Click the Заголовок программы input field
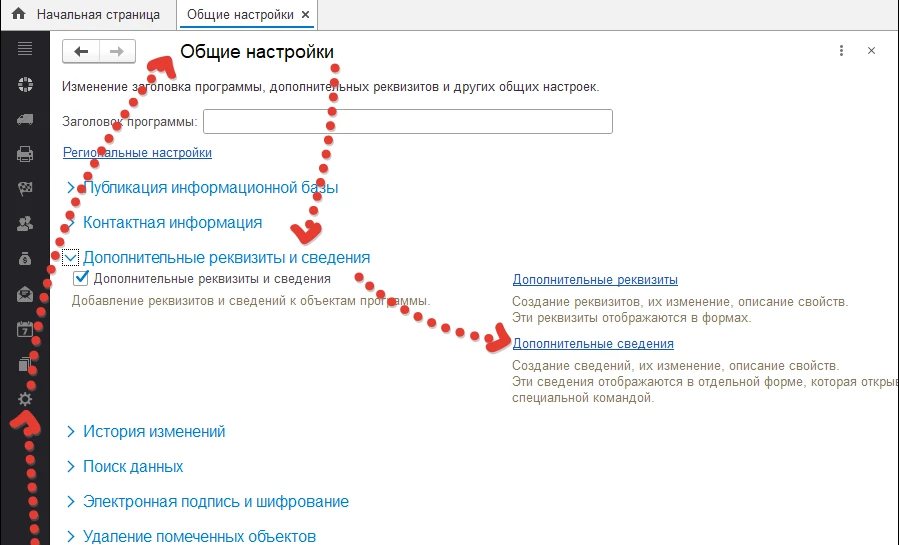Image resolution: width=899 pixels, height=545 pixels. 407,122
